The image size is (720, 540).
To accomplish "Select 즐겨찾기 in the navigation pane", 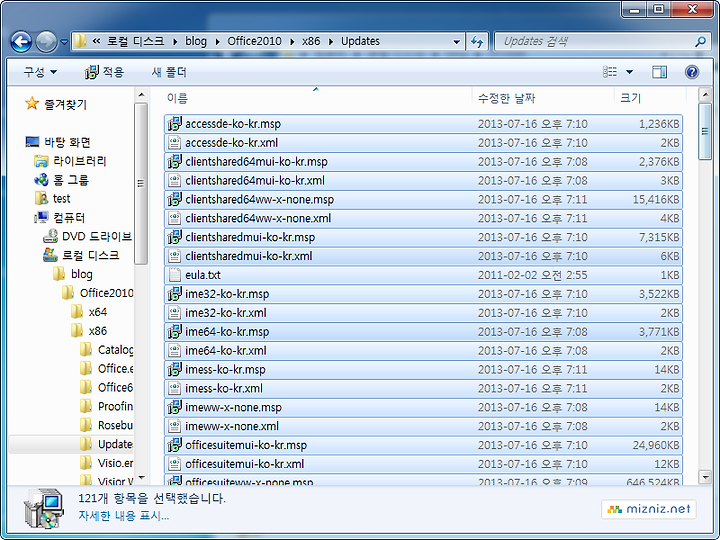I will tap(65, 104).
